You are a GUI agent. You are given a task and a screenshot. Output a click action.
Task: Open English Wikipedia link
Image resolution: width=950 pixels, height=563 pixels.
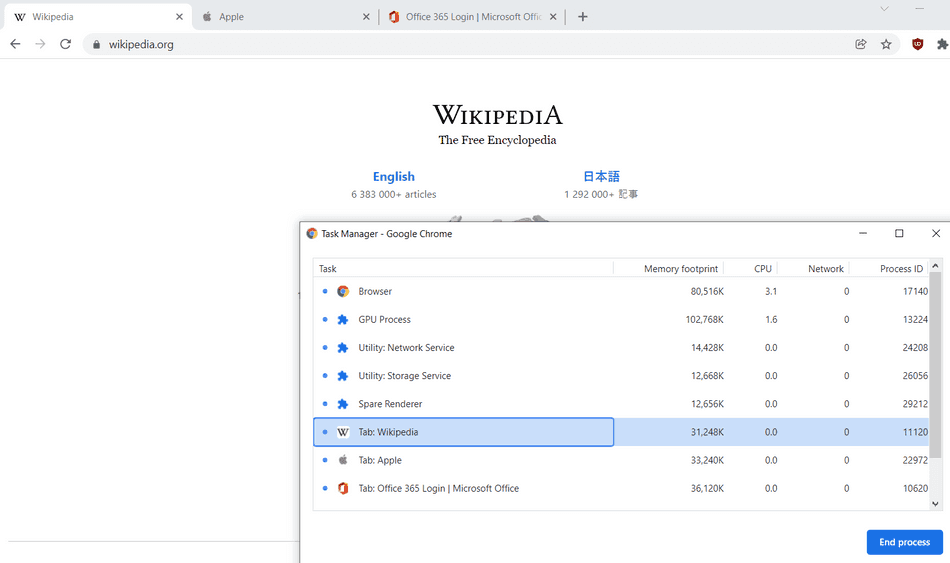click(394, 176)
